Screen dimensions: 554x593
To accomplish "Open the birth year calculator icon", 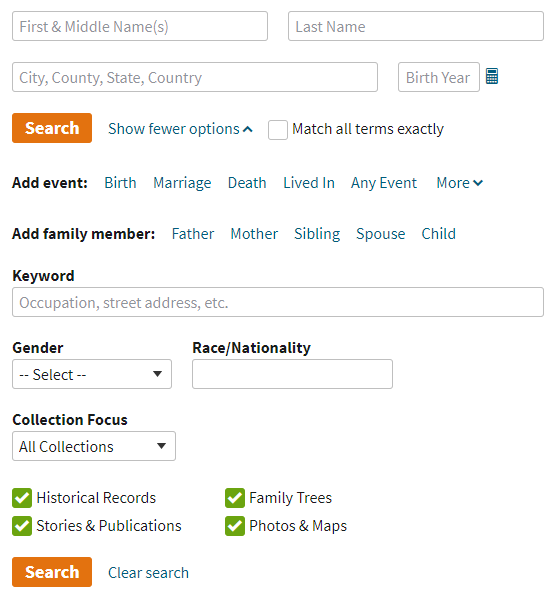I will click(492, 76).
